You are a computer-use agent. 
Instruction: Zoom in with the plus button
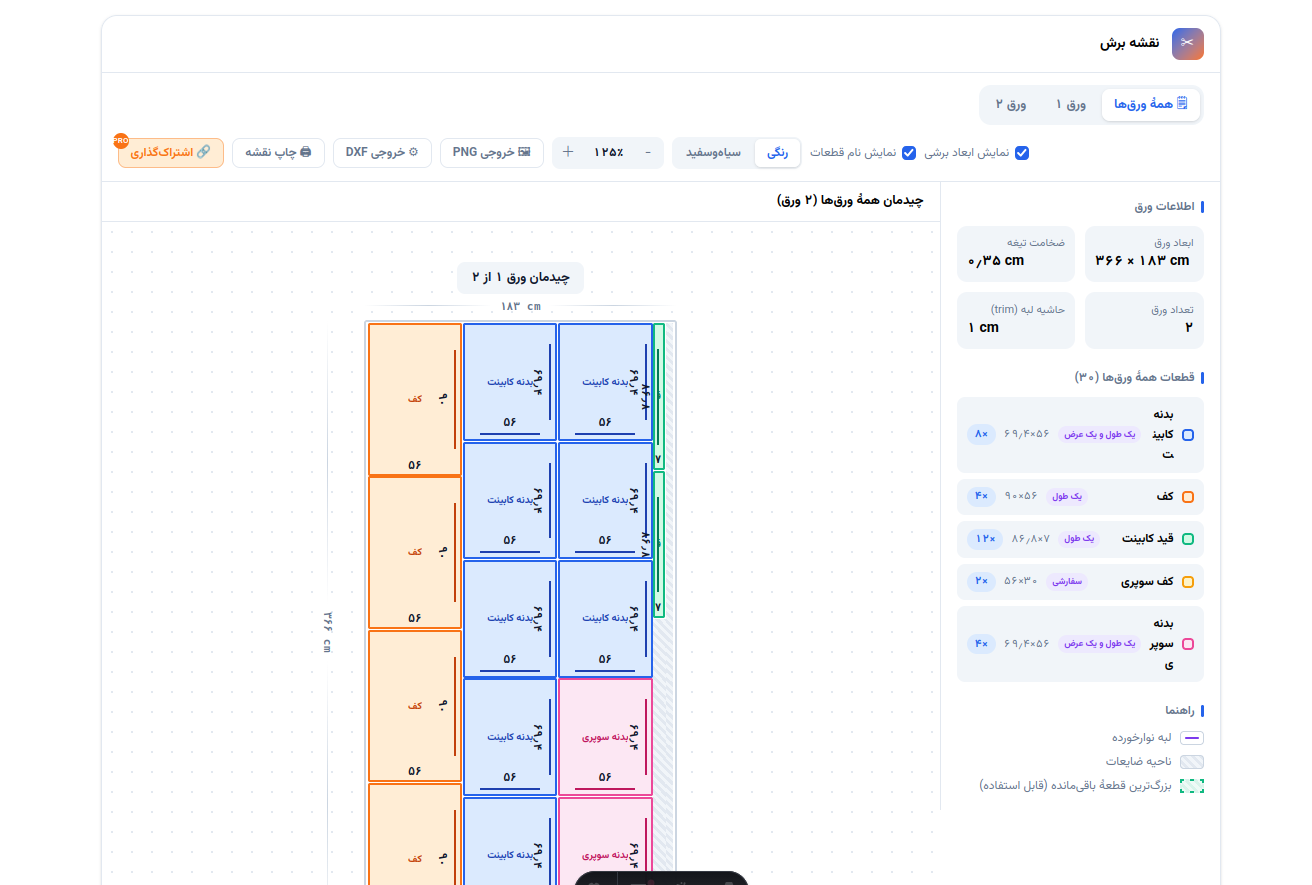click(568, 152)
